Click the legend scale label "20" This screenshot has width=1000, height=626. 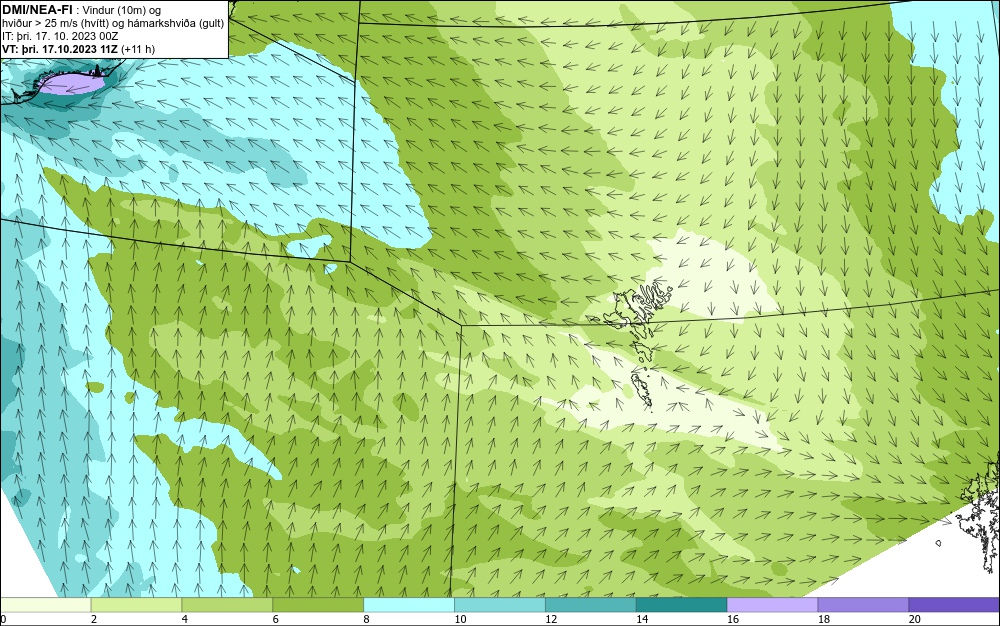pyautogui.click(x=915, y=619)
